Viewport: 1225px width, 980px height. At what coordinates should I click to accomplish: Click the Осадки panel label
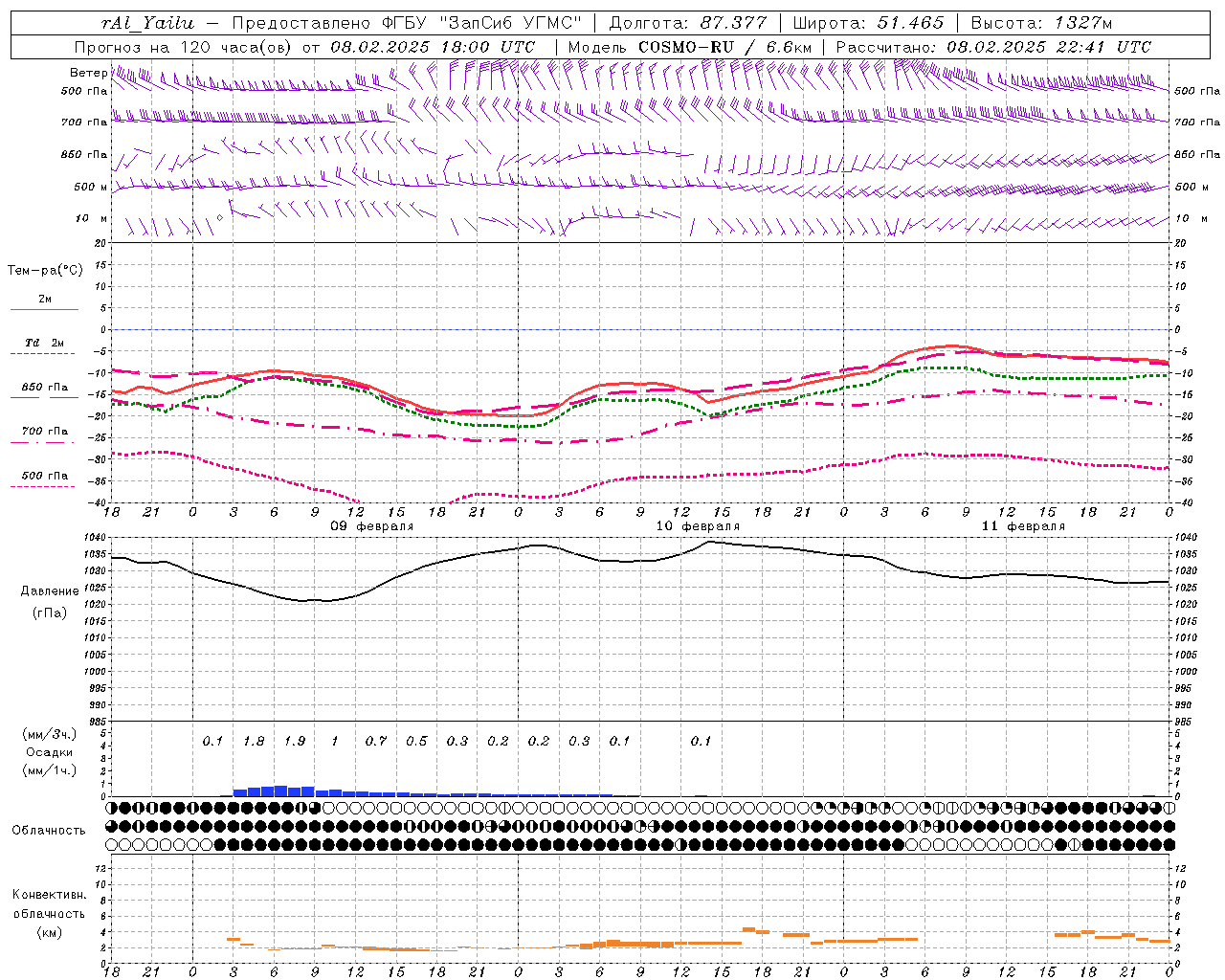click(x=50, y=752)
